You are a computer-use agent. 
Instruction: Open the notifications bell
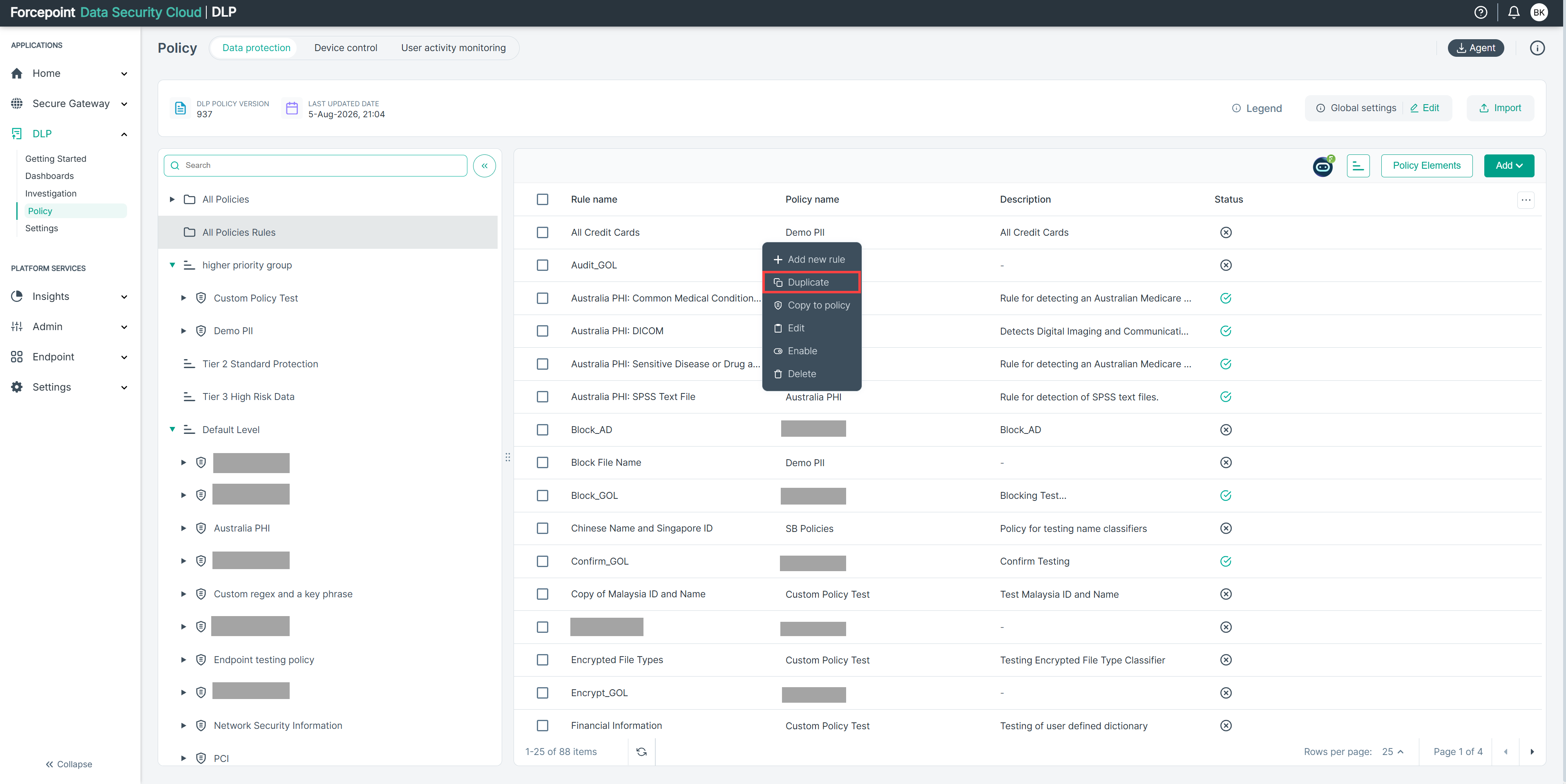point(1514,12)
